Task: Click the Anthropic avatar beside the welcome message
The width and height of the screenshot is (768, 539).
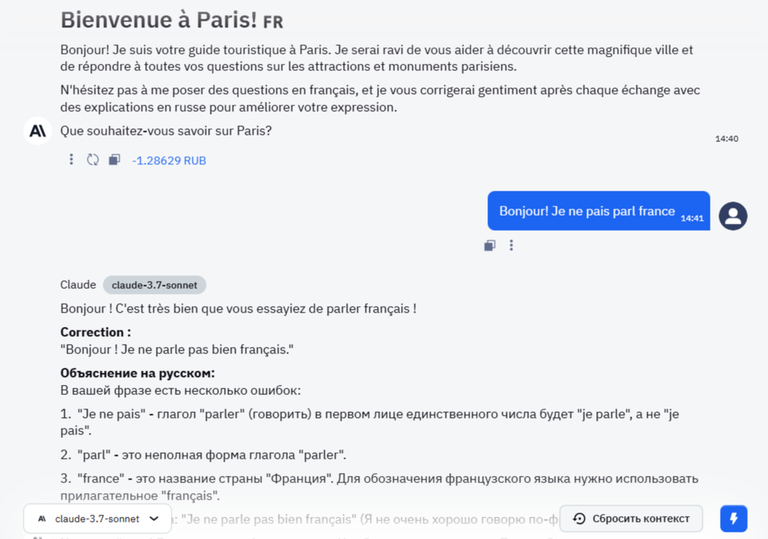Action: click(38, 131)
